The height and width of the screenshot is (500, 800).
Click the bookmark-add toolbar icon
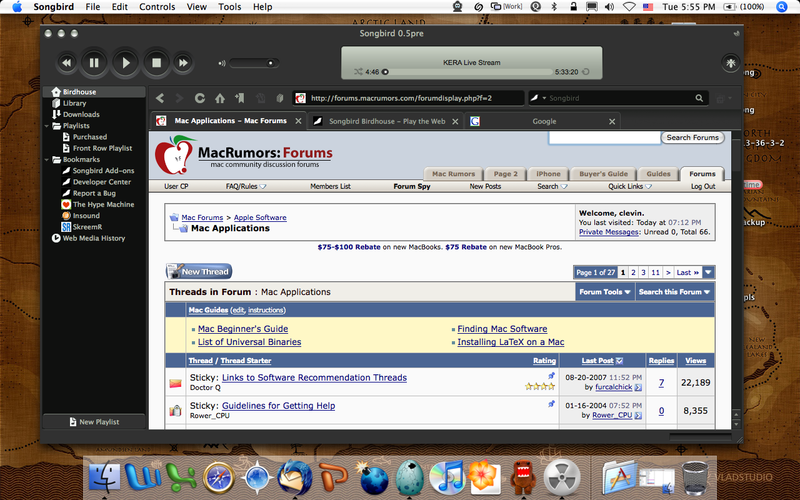(x=240, y=98)
